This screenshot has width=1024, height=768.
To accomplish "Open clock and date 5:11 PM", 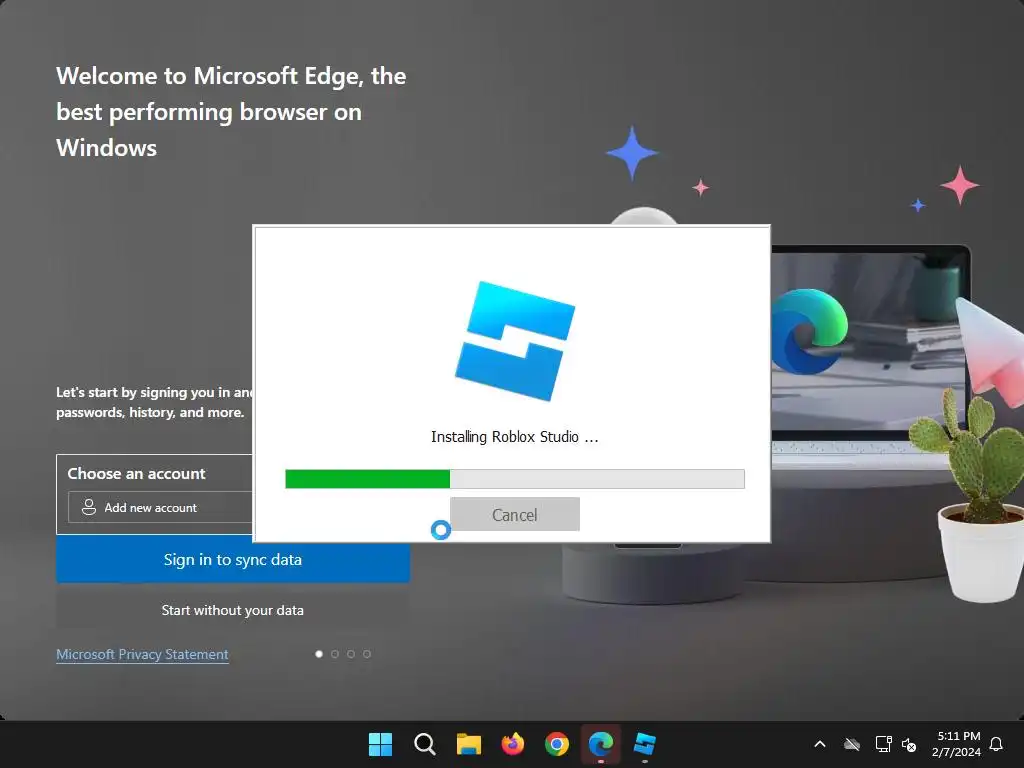I will click(x=956, y=744).
